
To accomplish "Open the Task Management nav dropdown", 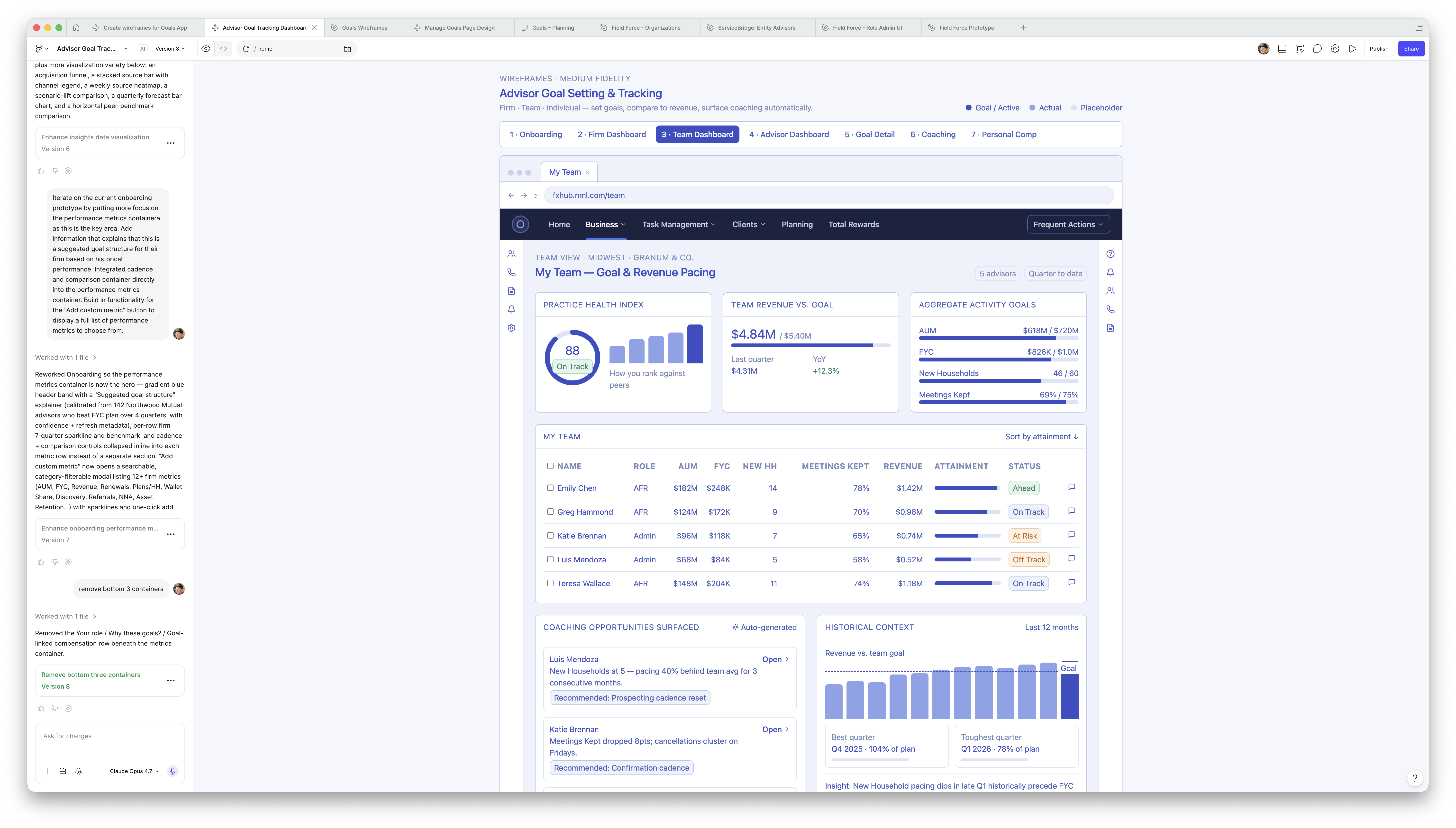I will click(679, 224).
